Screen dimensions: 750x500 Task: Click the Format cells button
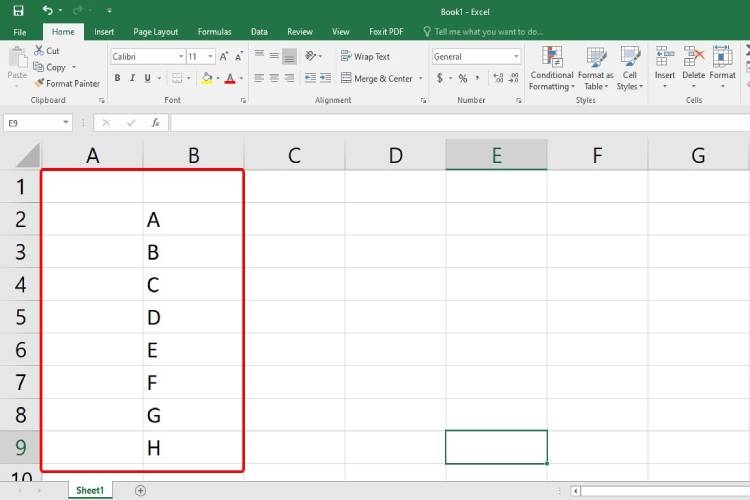coord(722,67)
